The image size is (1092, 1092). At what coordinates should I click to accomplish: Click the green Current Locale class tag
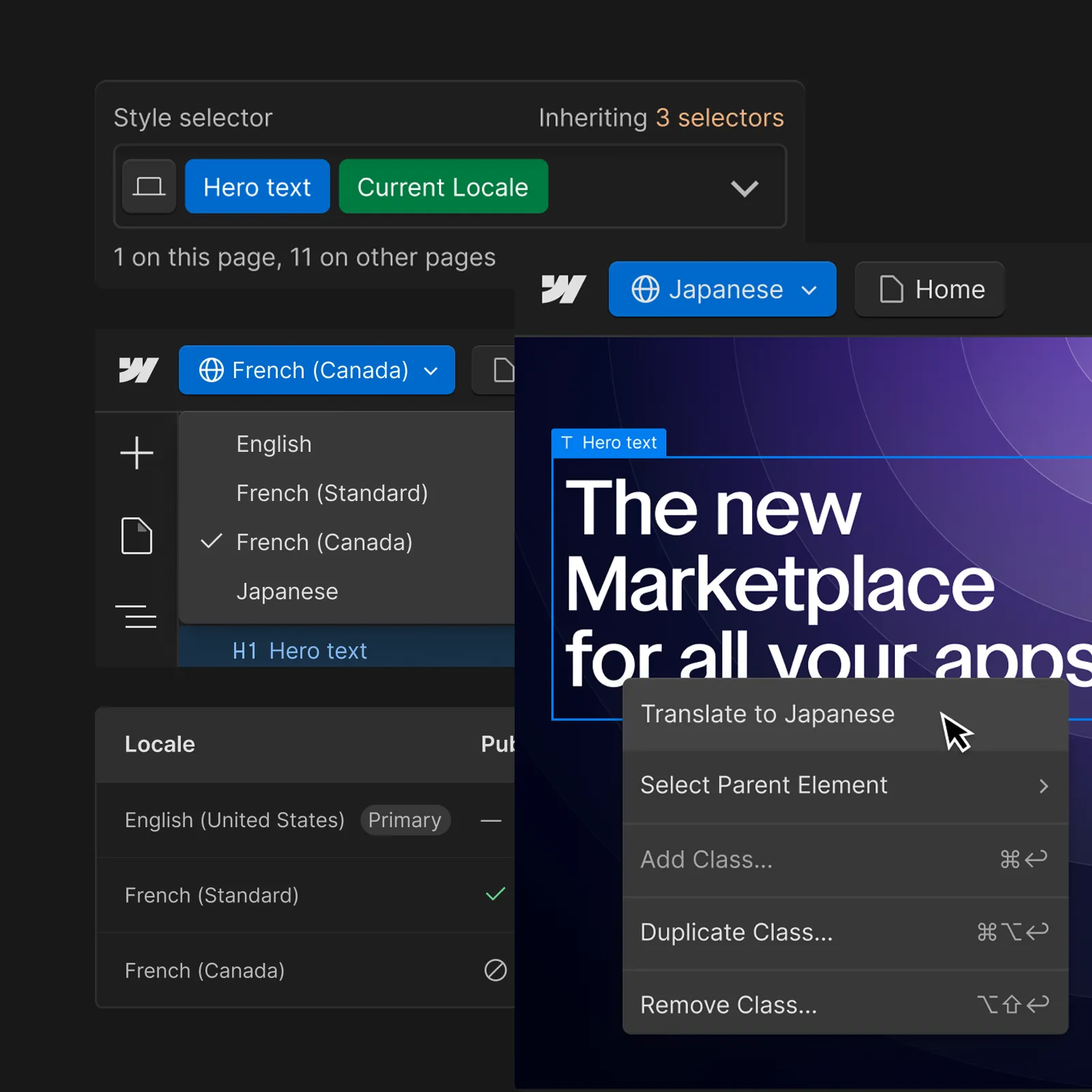443,186
